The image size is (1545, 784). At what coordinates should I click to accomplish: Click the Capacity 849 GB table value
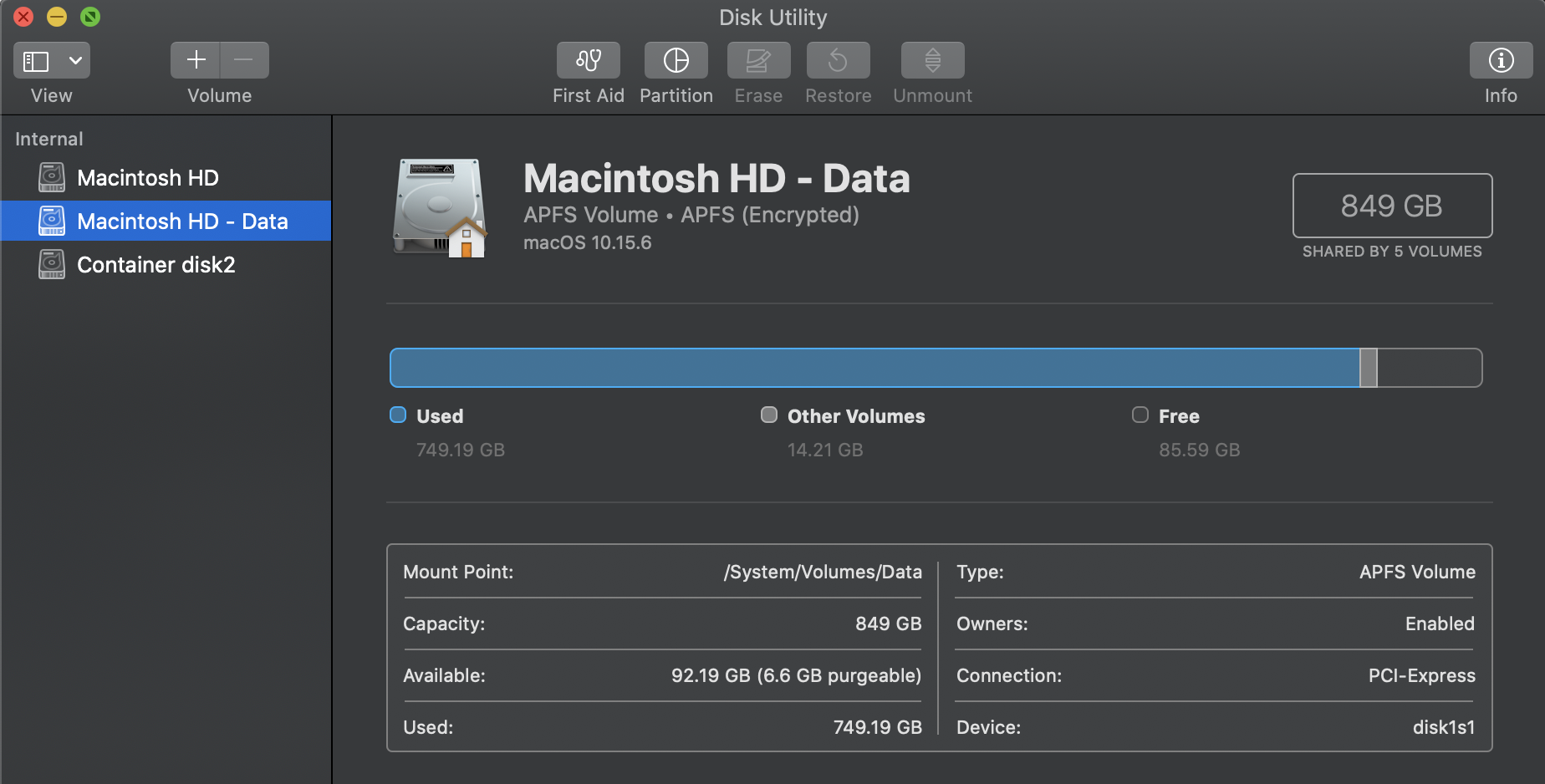tap(888, 624)
